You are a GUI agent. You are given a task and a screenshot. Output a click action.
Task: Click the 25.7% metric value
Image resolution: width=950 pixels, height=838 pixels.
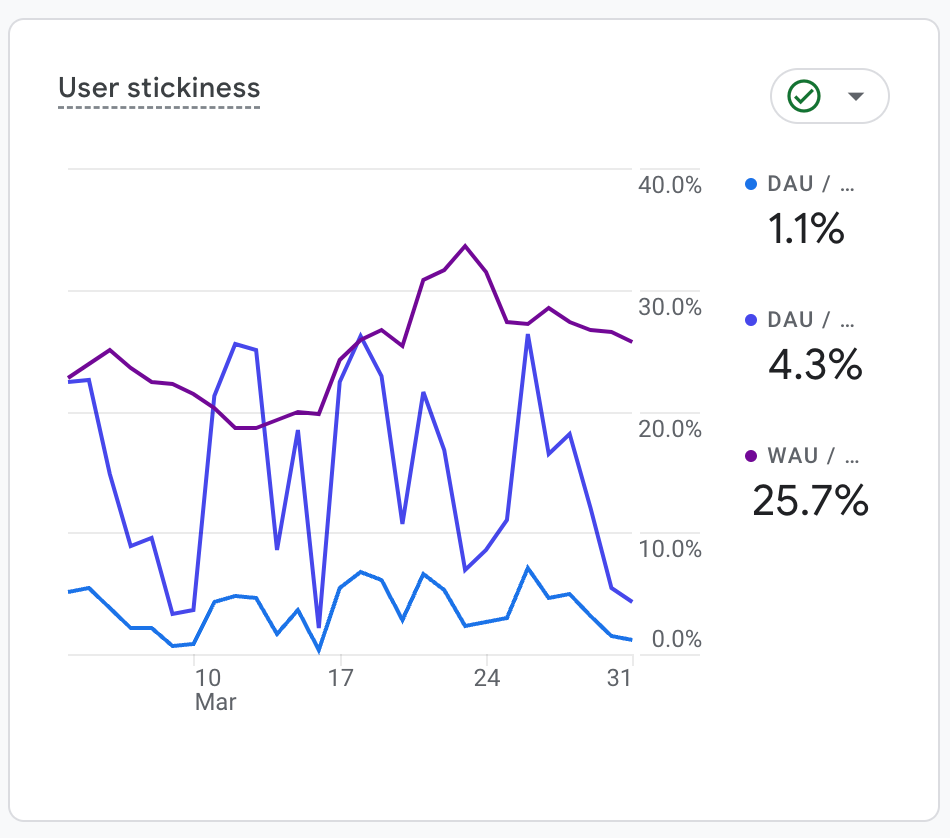810,501
